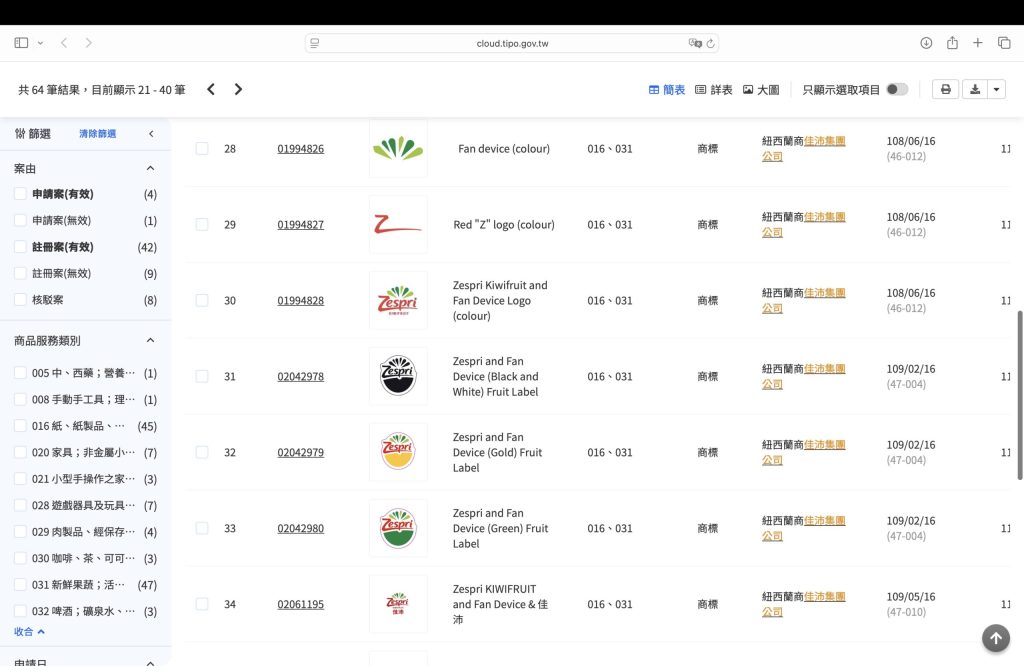
Task: Switch to 詳表 view
Action: (x=714, y=89)
